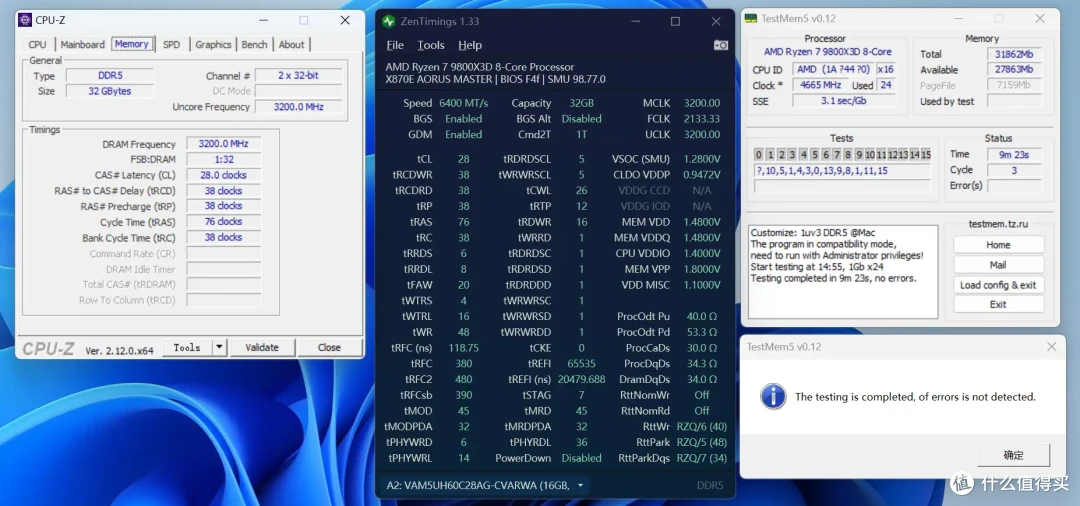Click the Size 32 GBytes field in CPU-Z
Image resolution: width=1080 pixels, height=506 pixels.
109,91
